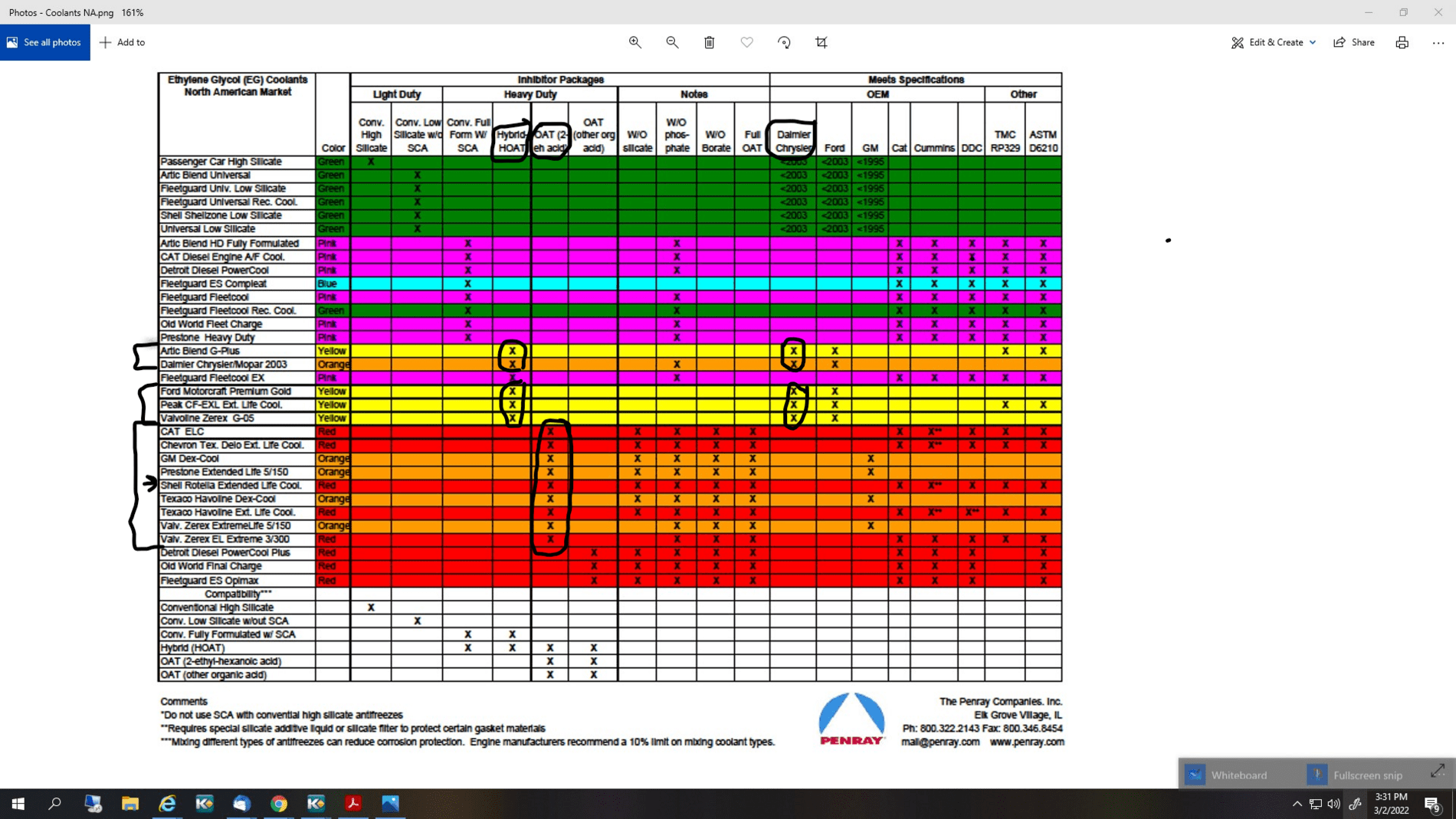Switch to Internet Explorer on taskbar
Viewport: 1456px width, 819px height.
pos(167,804)
